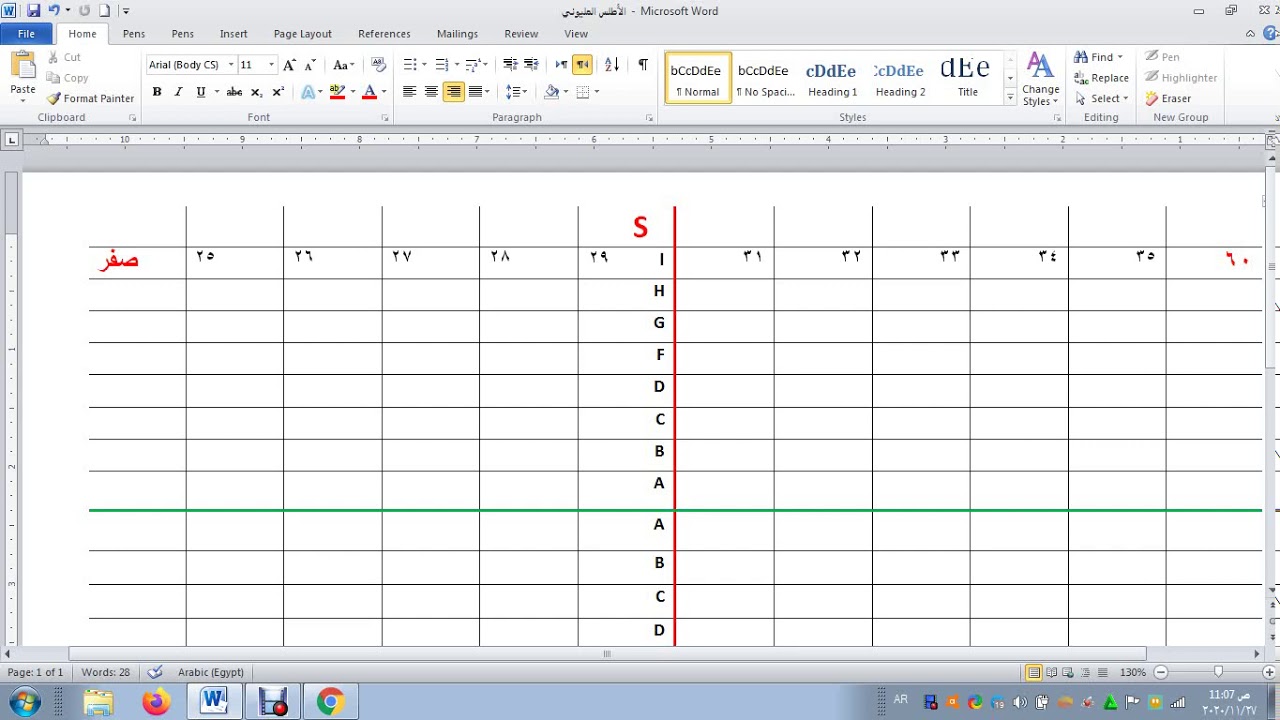Image resolution: width=1280 pixels, height=720 pixels.
Task: Click the text highlight color button
Action: coord(337,92)
